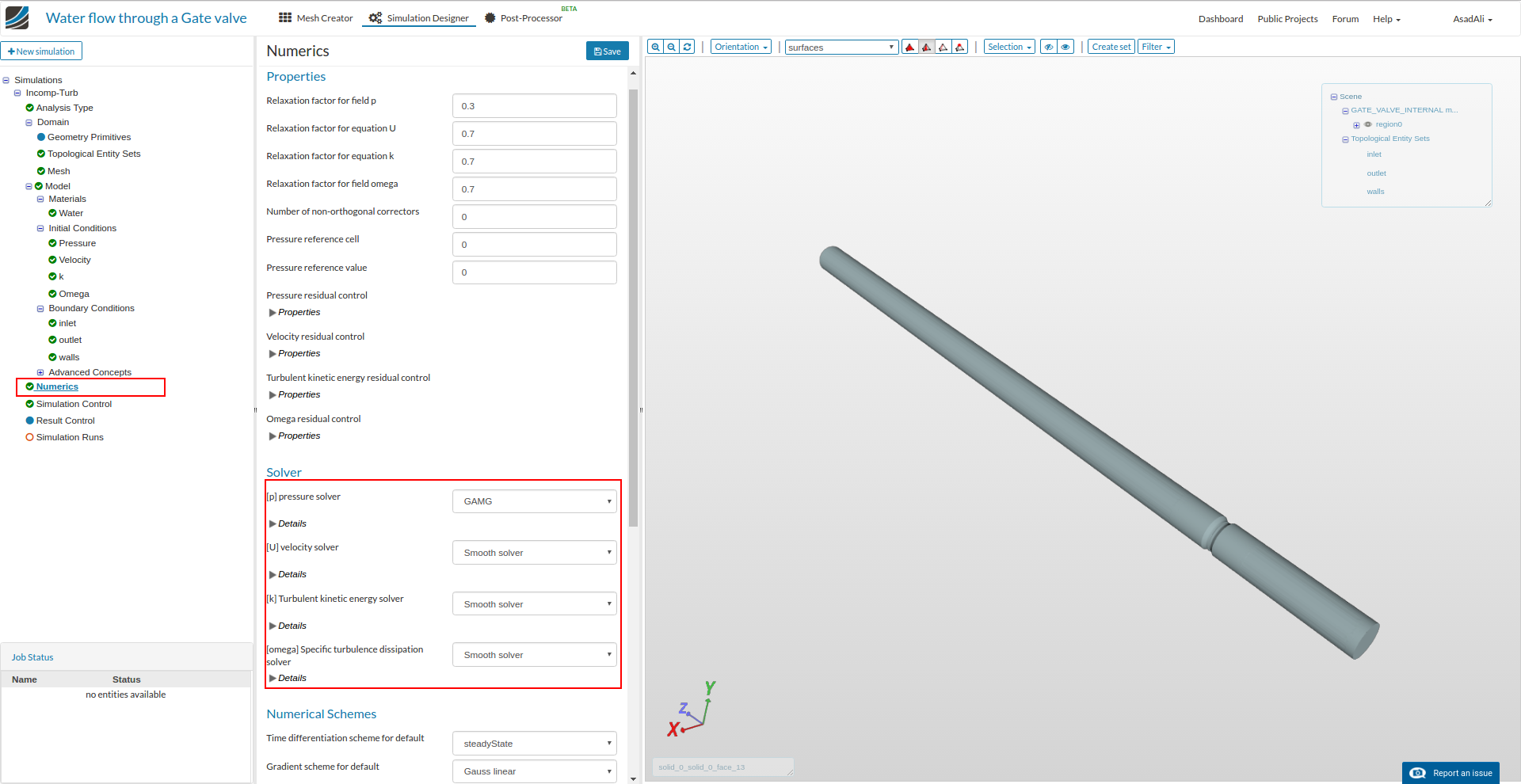This screenshot has height=784, width=1521.
Task: Select the first red filled-tetrahedron pick-mode icon
Action: [x=910, y=47]
